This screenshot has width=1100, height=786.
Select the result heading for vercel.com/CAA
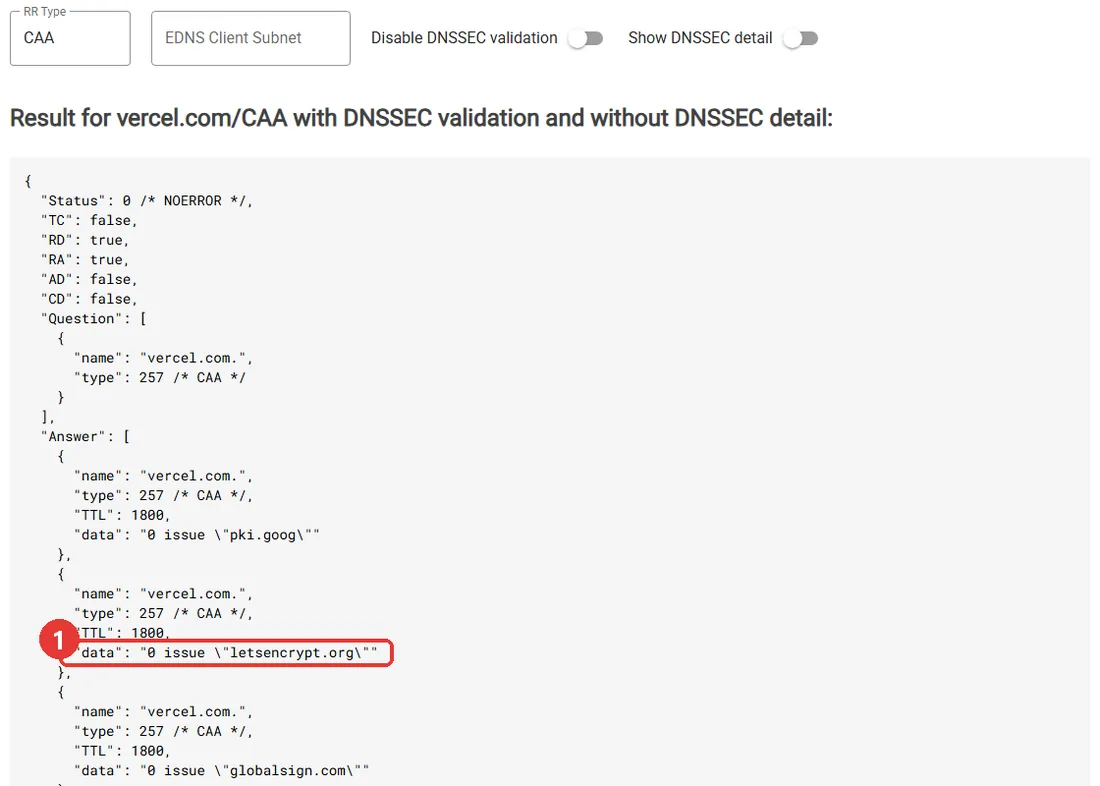coord(421,118)
